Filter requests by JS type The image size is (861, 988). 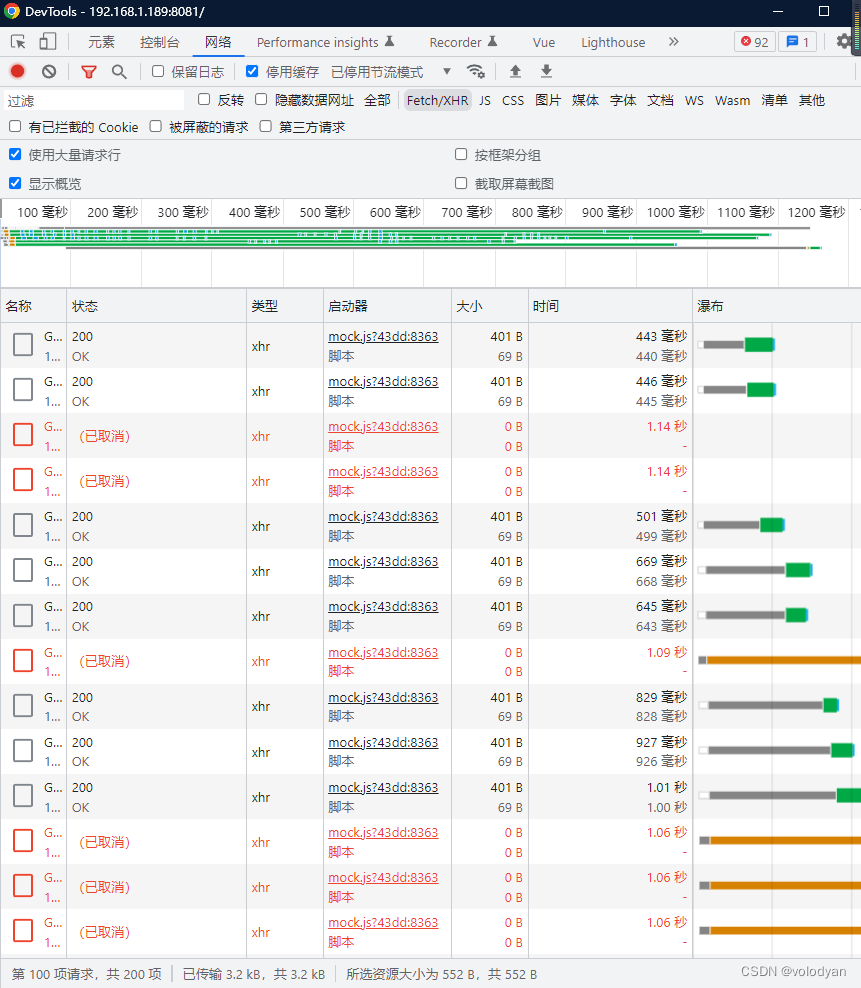tap(485, 100)
